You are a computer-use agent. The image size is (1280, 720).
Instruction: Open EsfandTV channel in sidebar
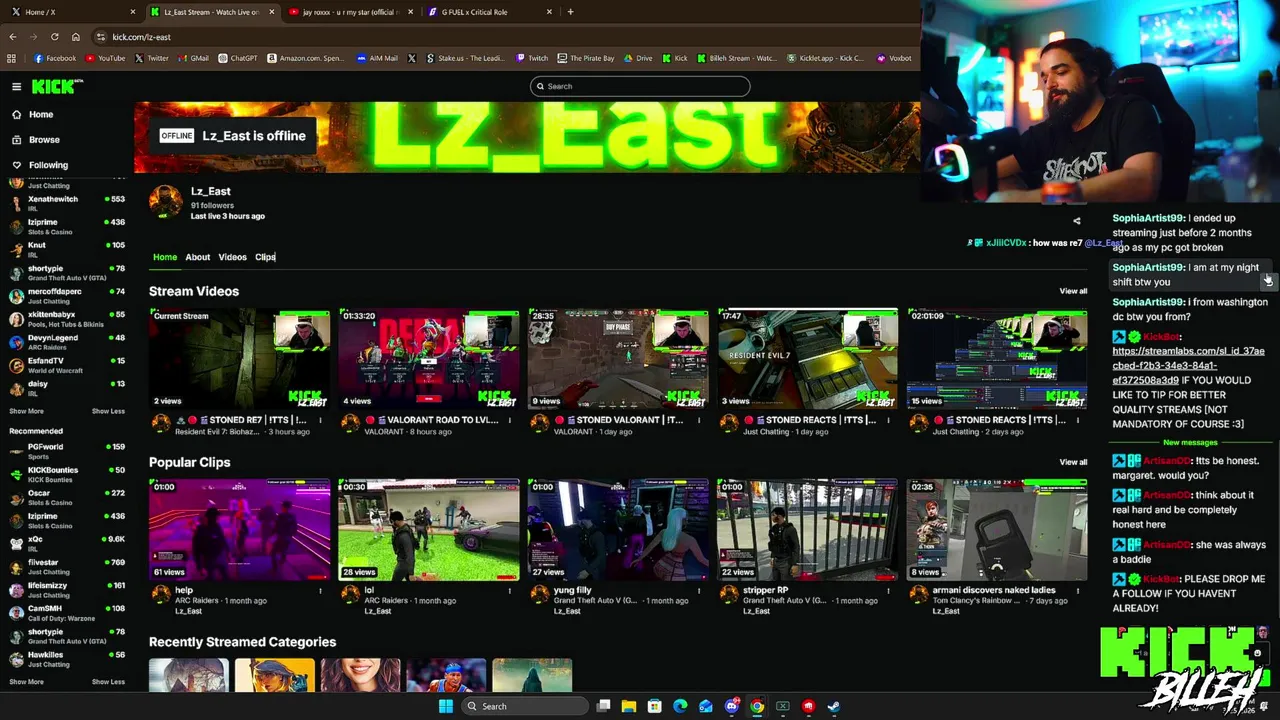[66, 365]
